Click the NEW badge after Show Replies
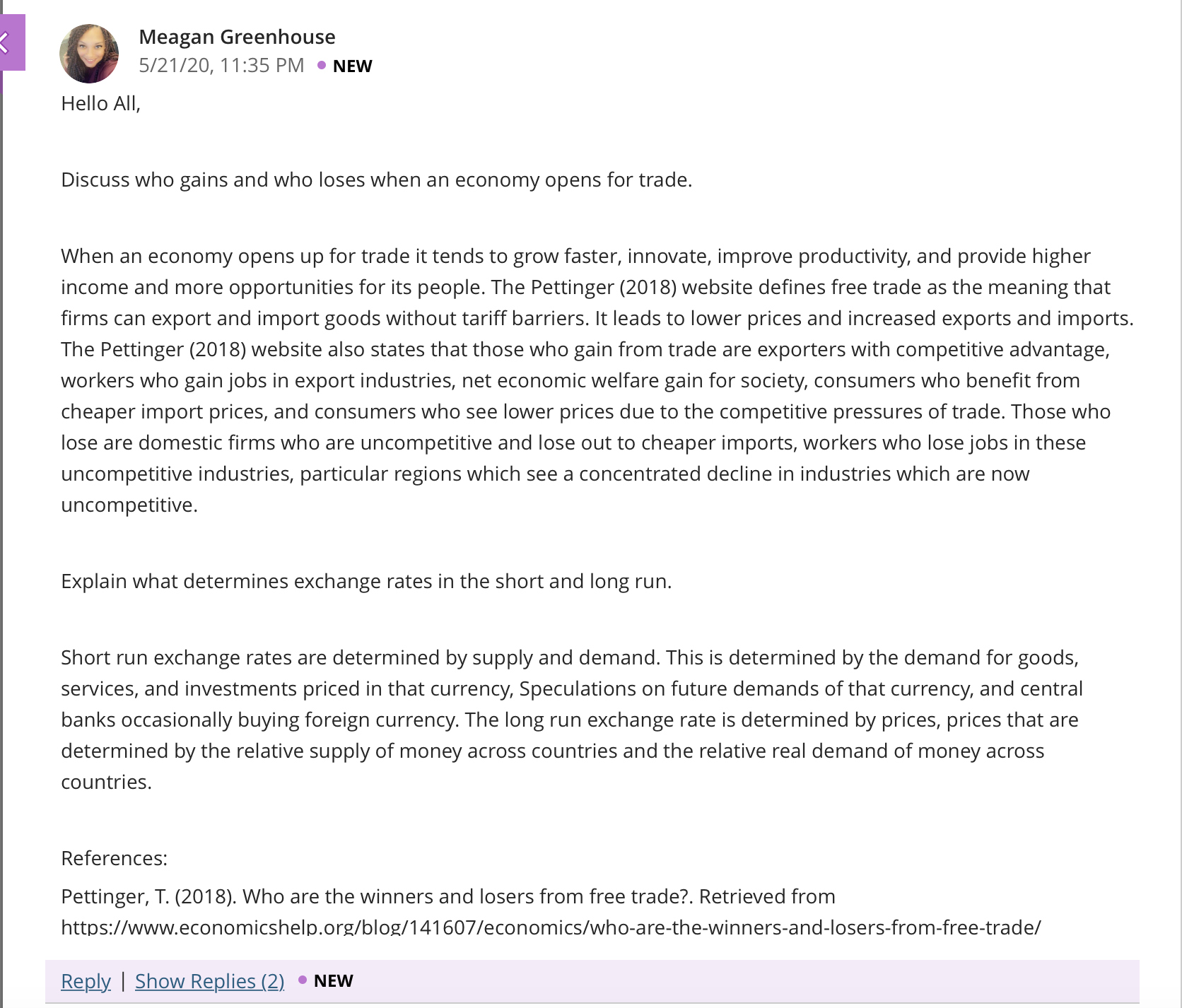 tap(333, 980)
